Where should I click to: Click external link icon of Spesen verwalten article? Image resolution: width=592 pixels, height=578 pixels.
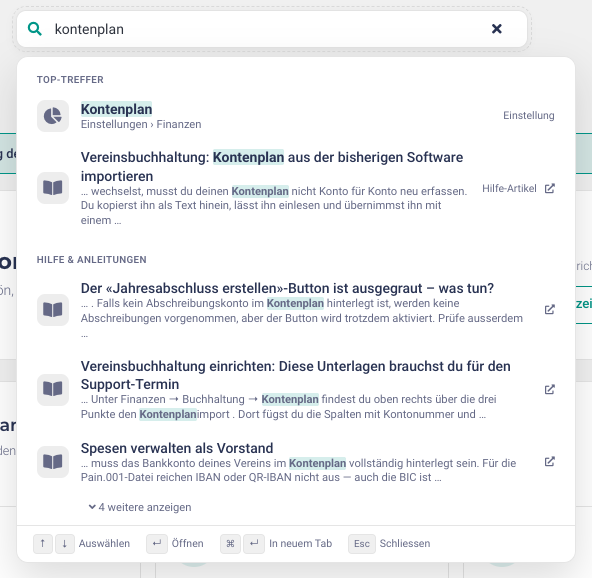pyautogui.click(x=550, y=461)
